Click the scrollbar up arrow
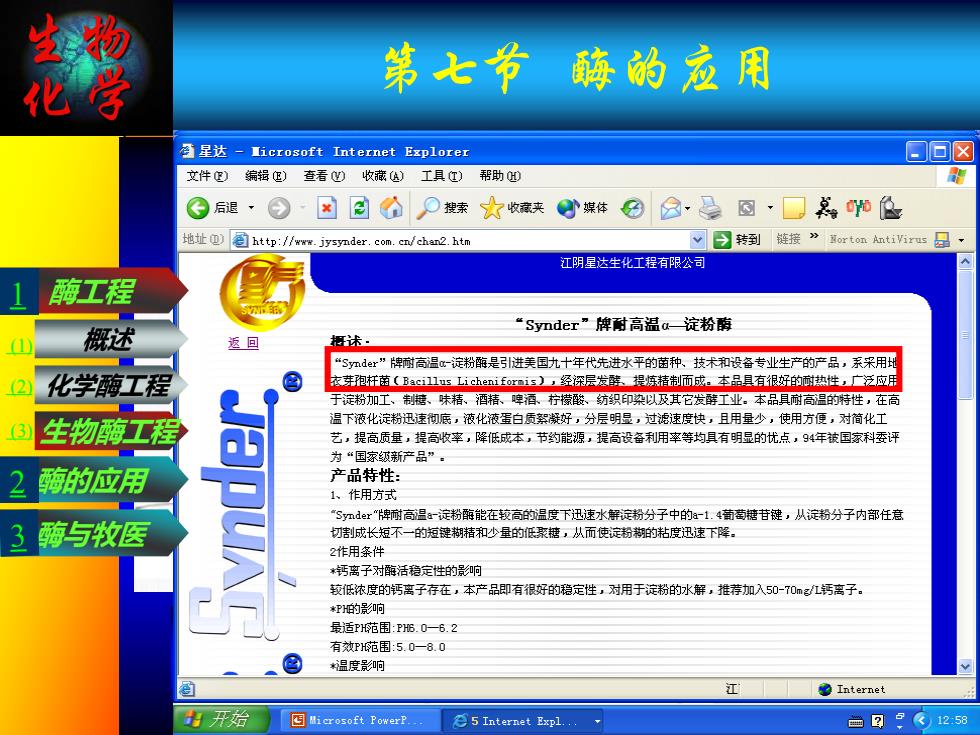 tap(966, 261)
